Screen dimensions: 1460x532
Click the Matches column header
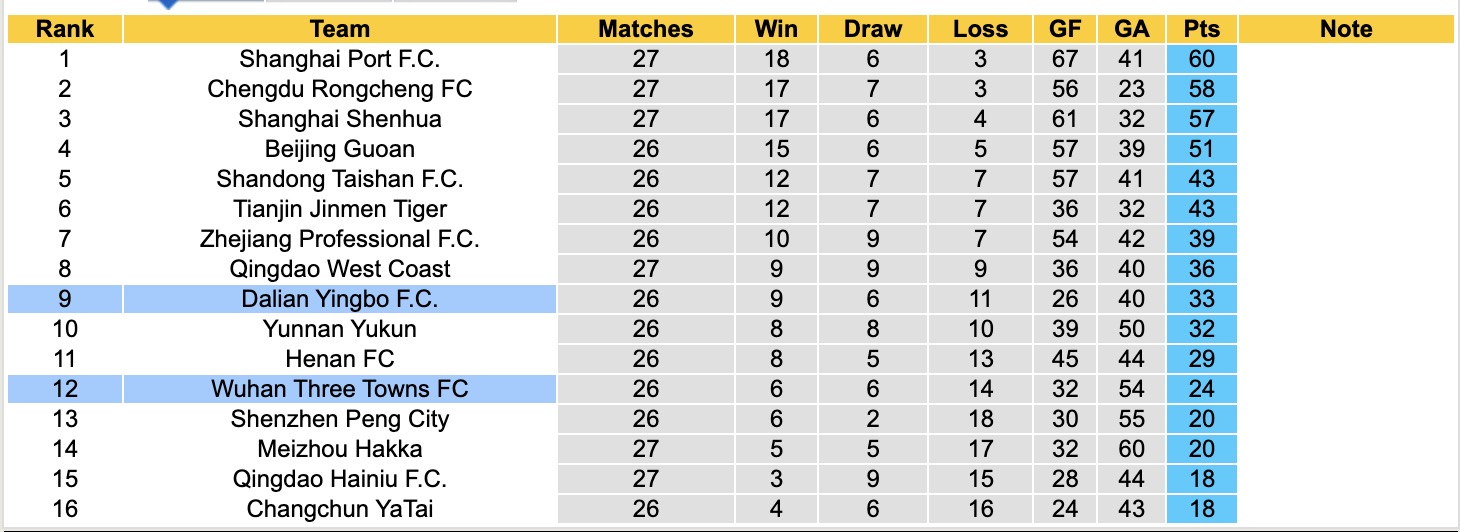coord(645,29)
